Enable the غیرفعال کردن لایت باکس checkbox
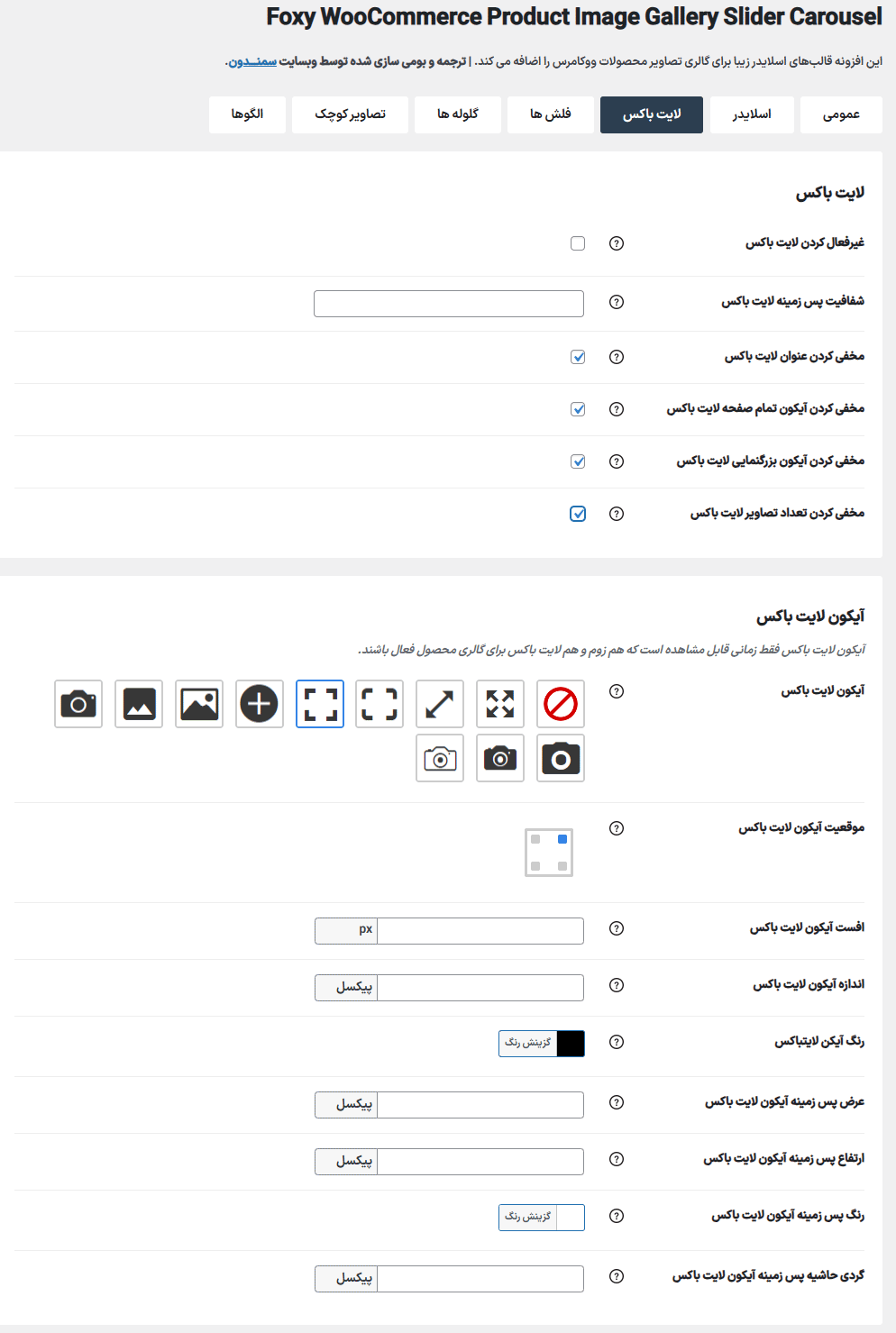The image size is (896, 1333). (578, 243)
